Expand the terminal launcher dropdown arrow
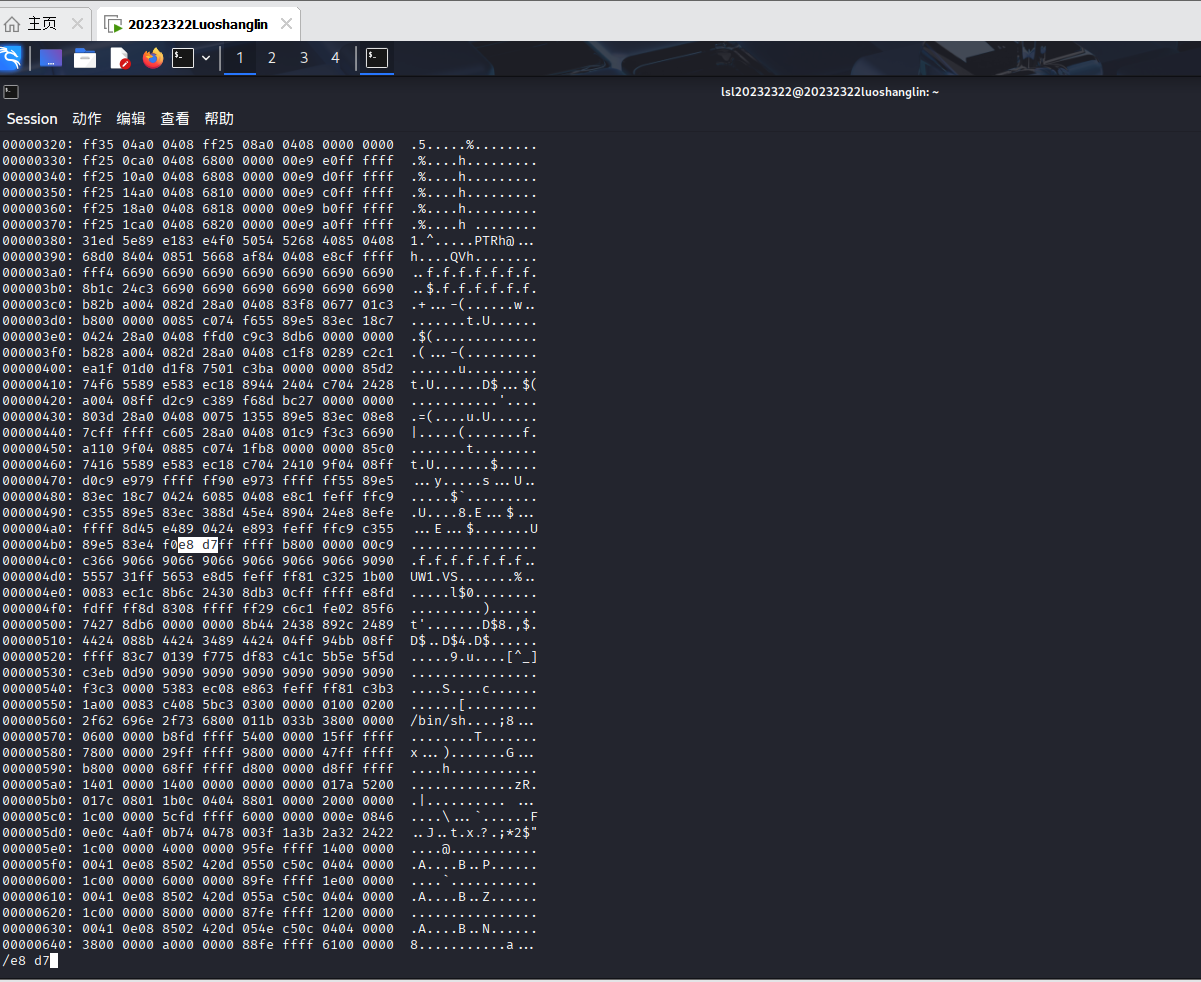This screenshot has width=1201, height=982. pyautogui.click(x=206, y=58)
